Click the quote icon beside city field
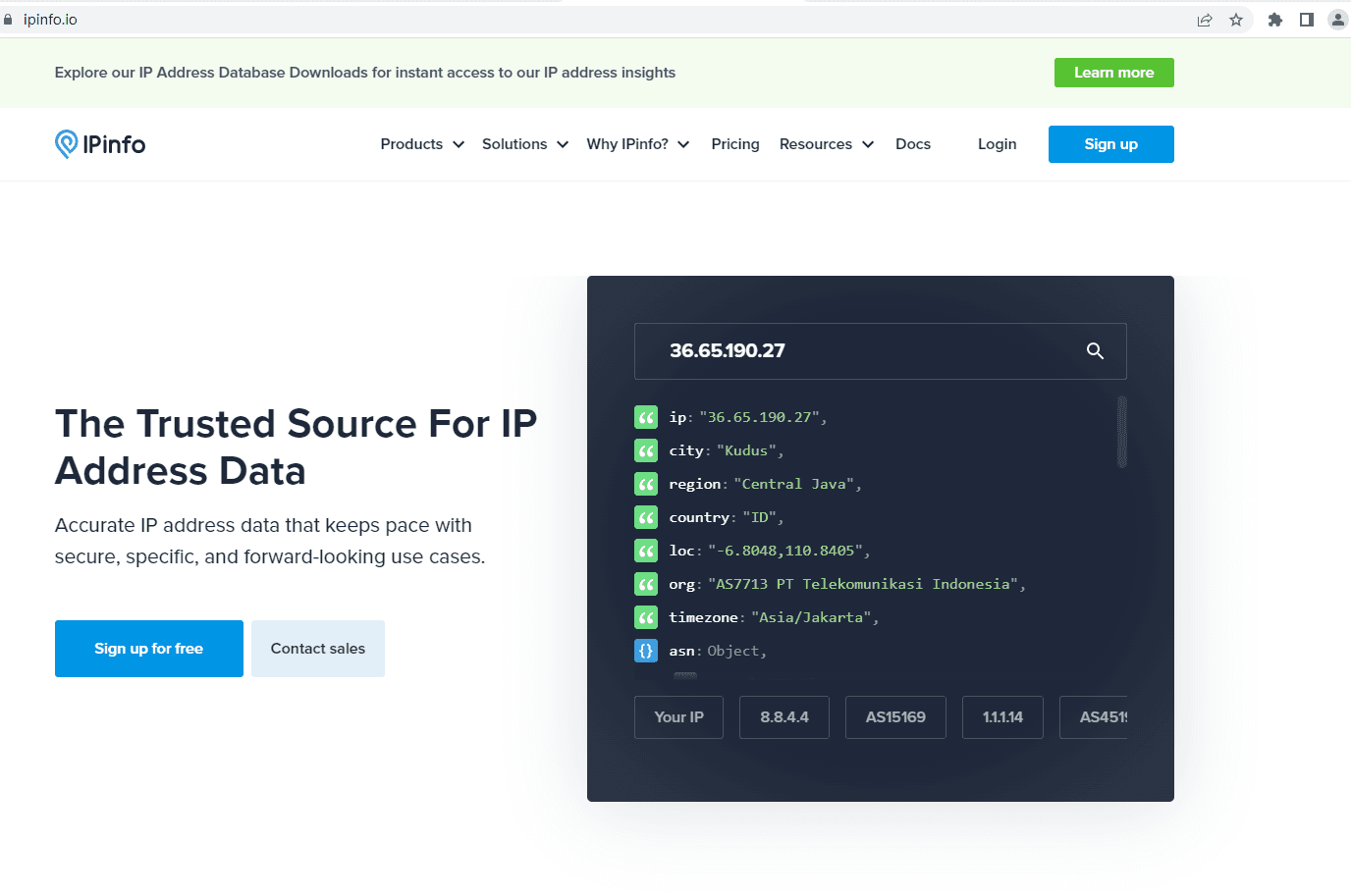The width and height of the screenshot is (1351, 896). (x=646, y=450)
